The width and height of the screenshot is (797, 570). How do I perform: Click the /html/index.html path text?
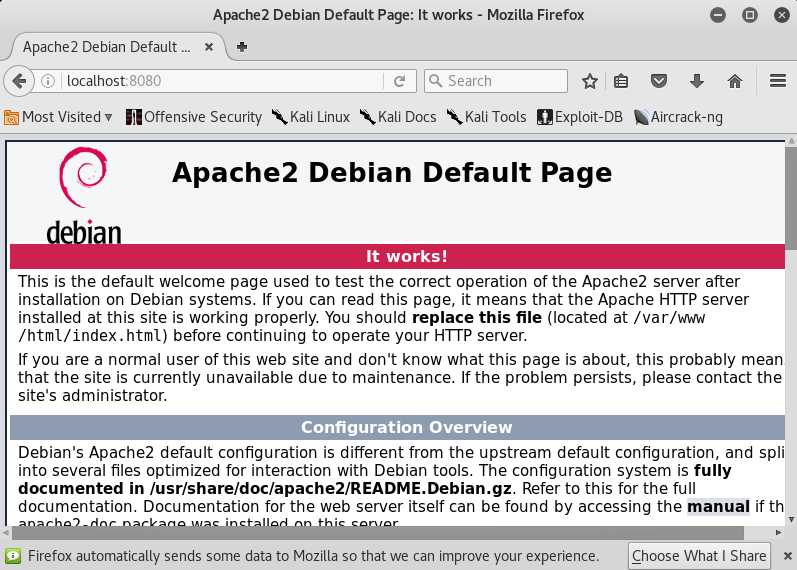(90, 336)
